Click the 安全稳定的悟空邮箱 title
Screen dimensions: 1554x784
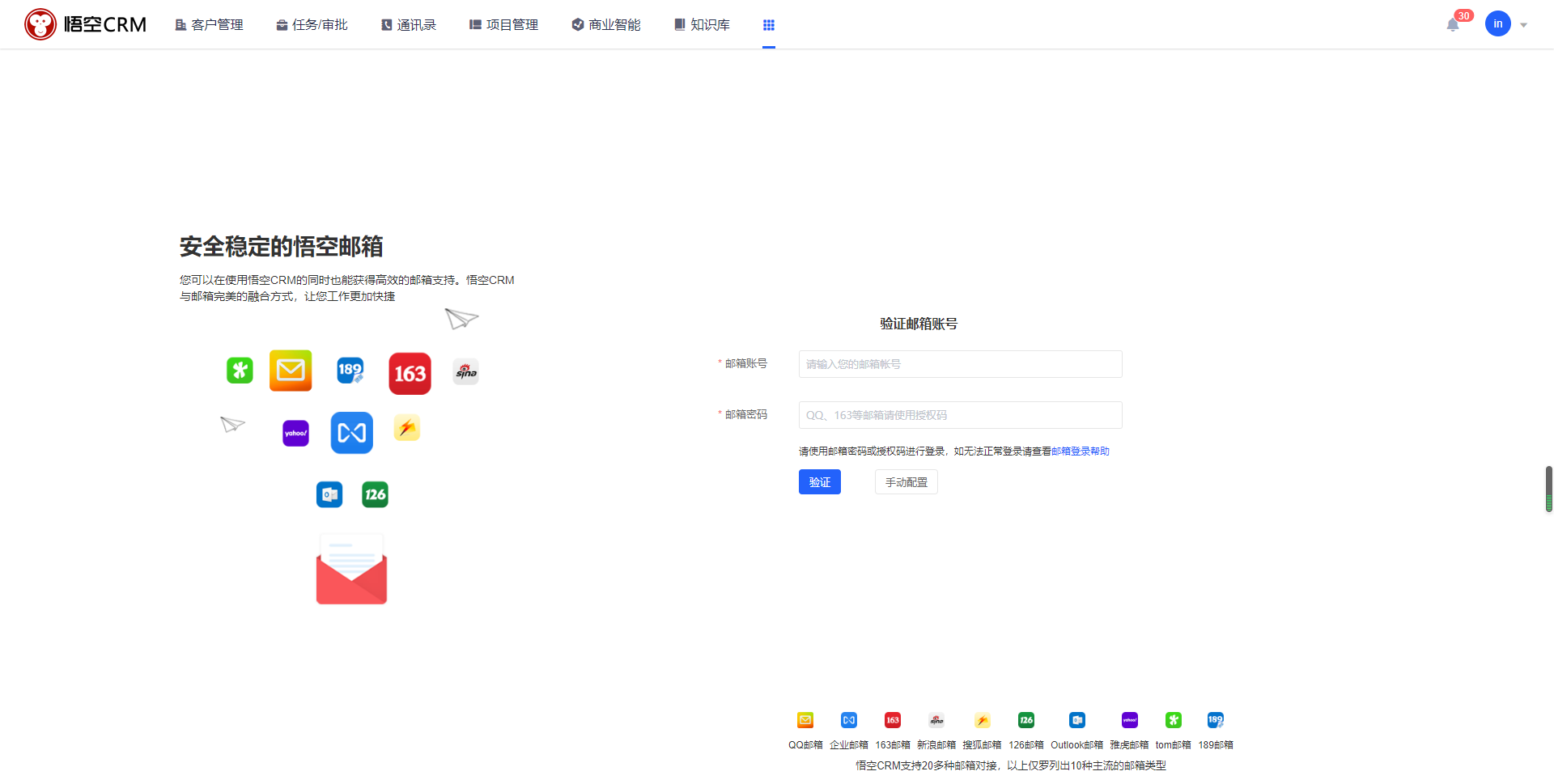[281, 246]
